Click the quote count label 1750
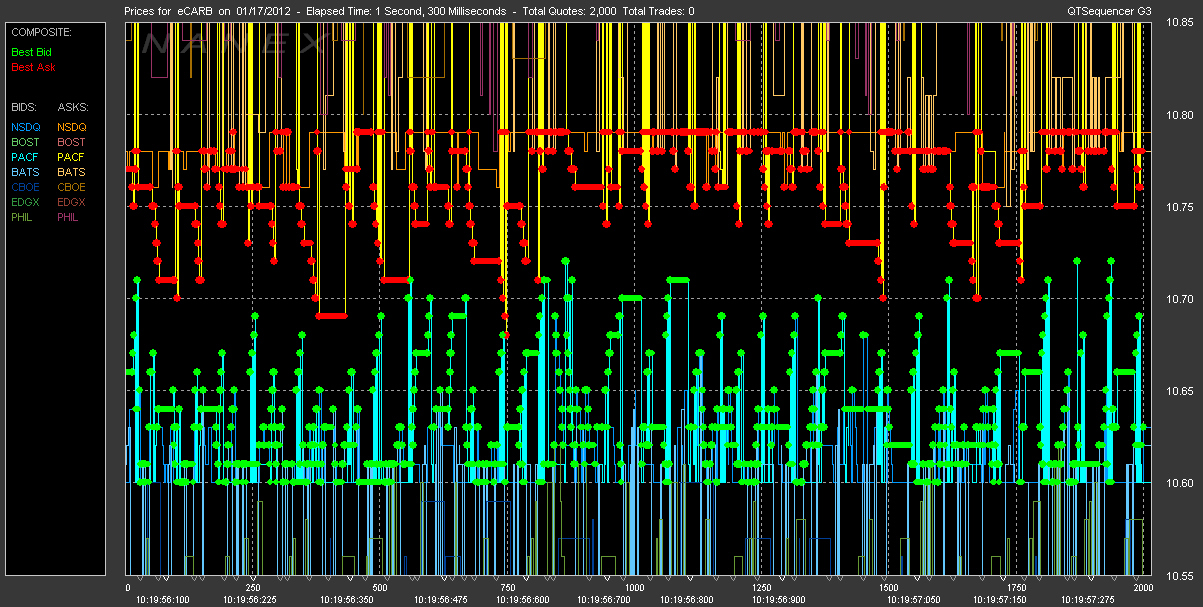This screenshot has width=1203, height=607. 1015,588
